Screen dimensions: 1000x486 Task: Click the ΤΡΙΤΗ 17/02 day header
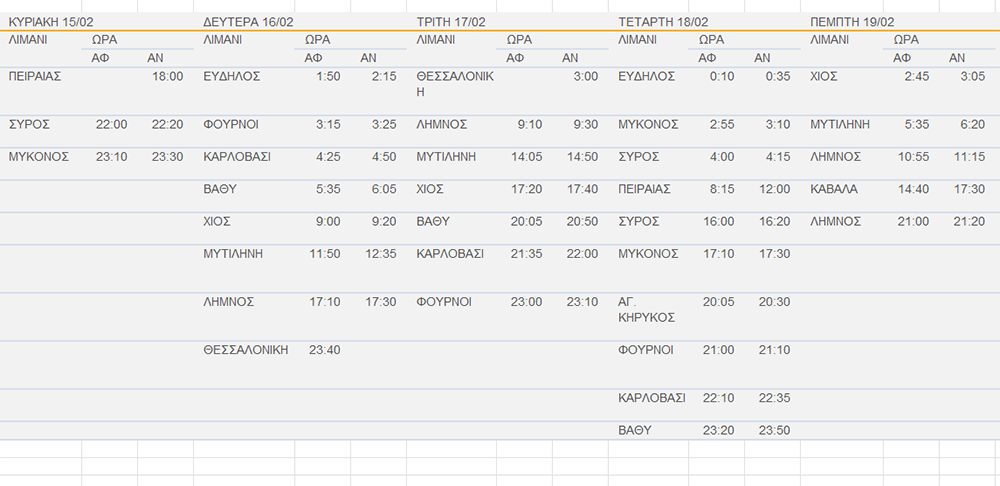click(x=453, y=22)
